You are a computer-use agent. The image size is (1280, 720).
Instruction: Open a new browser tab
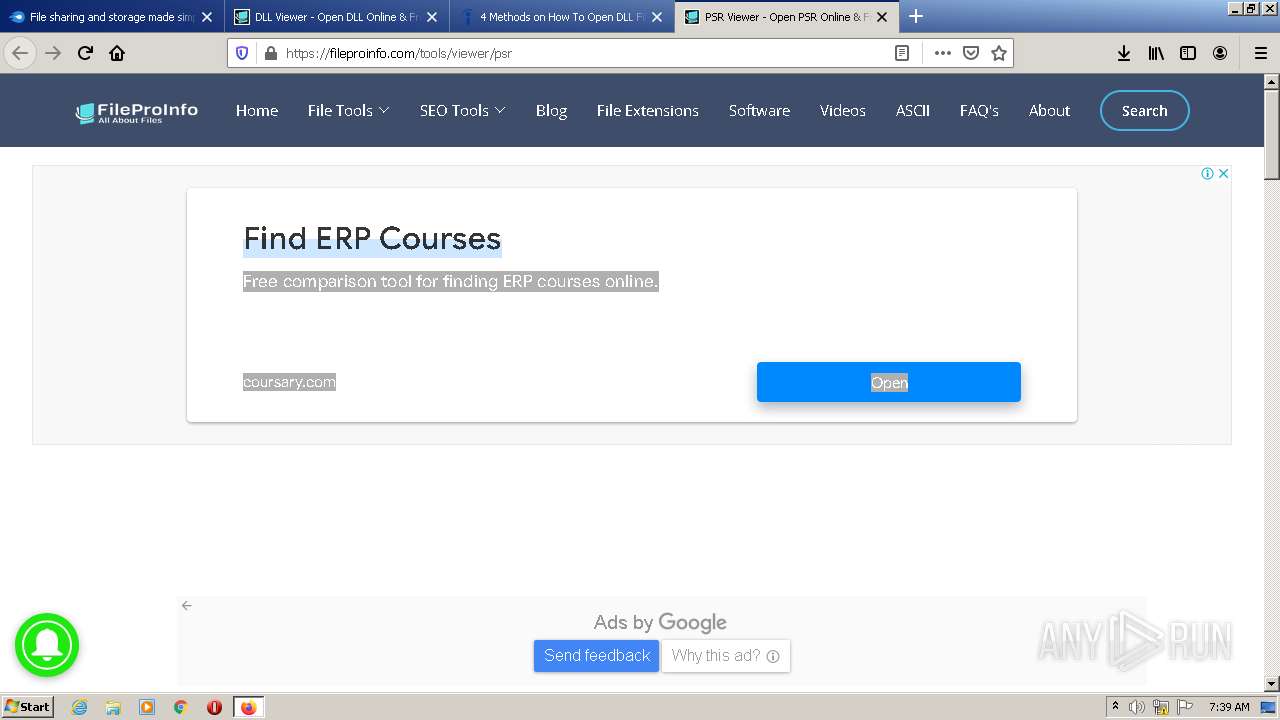coord(916,16)
